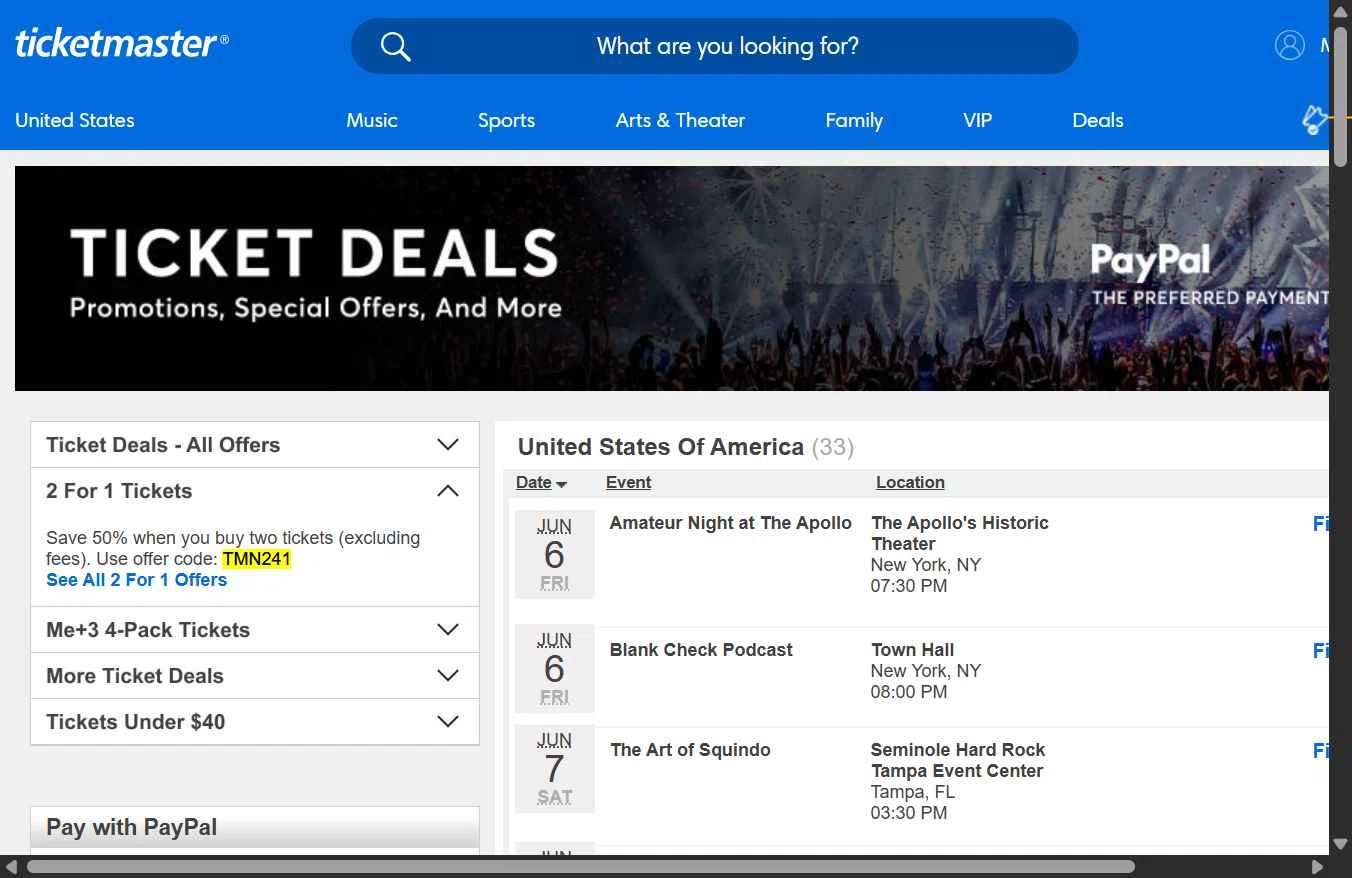Click the June 7 SAT date badge
Image resolution: width=1352 pixels, height=878 pixels.
(554, 768)
